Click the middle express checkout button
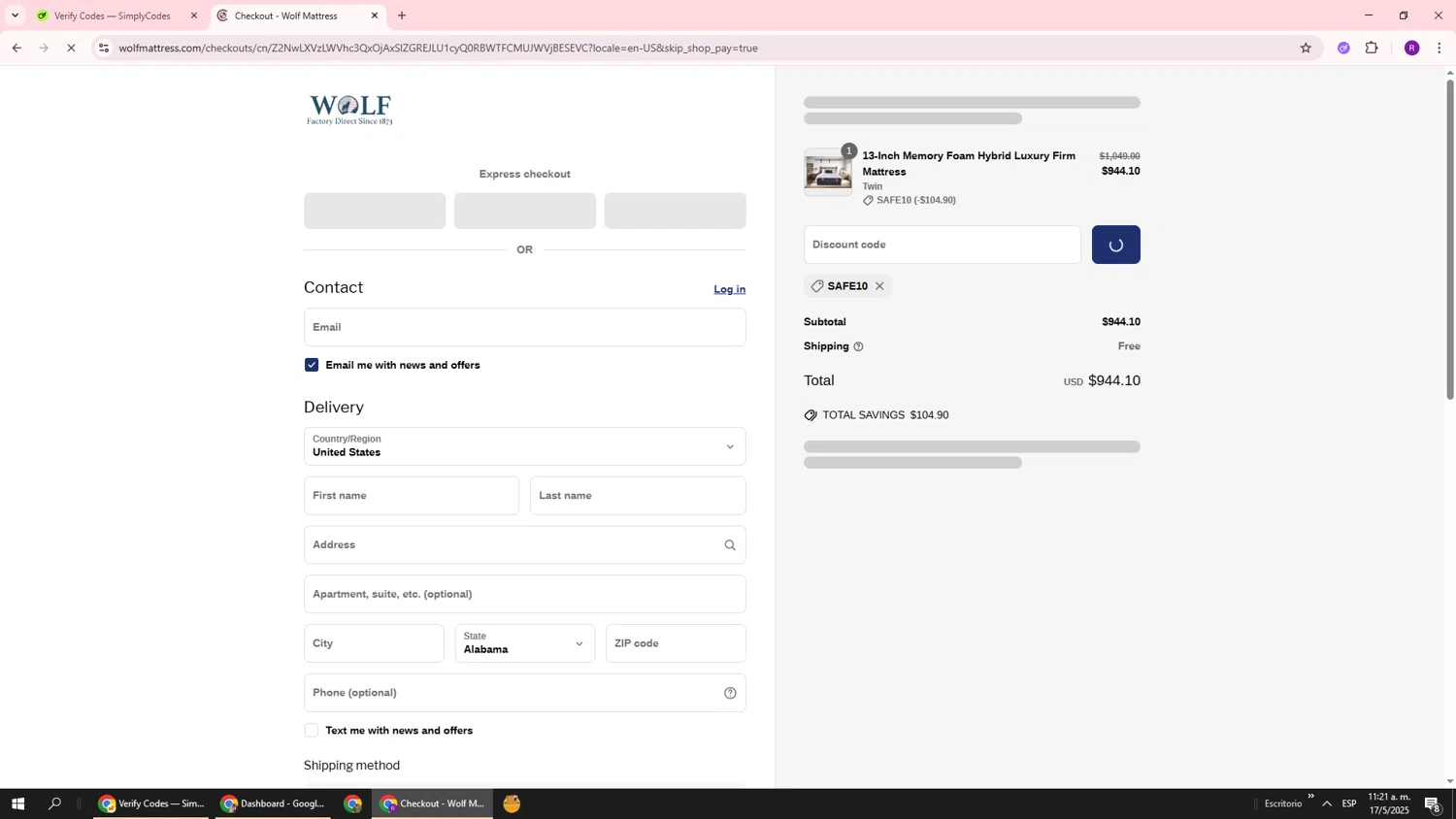 525,211
